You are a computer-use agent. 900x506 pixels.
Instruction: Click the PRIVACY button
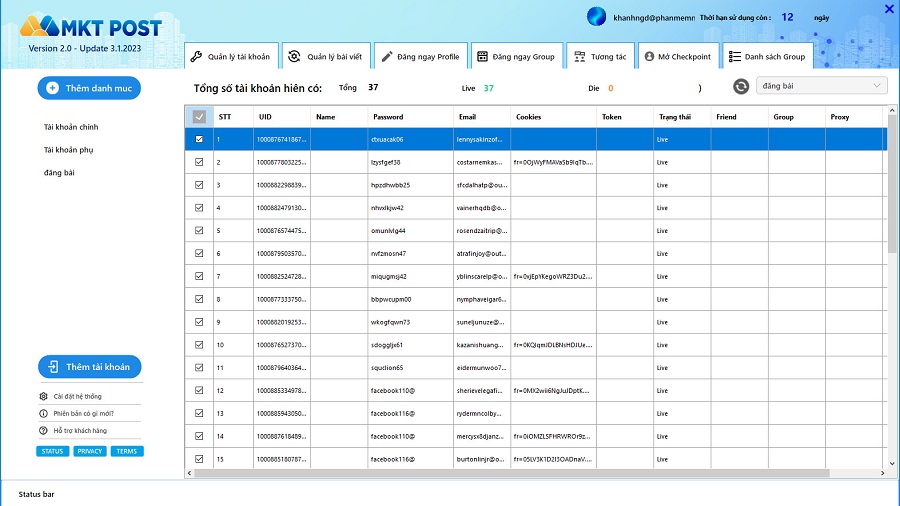point(90,451)
